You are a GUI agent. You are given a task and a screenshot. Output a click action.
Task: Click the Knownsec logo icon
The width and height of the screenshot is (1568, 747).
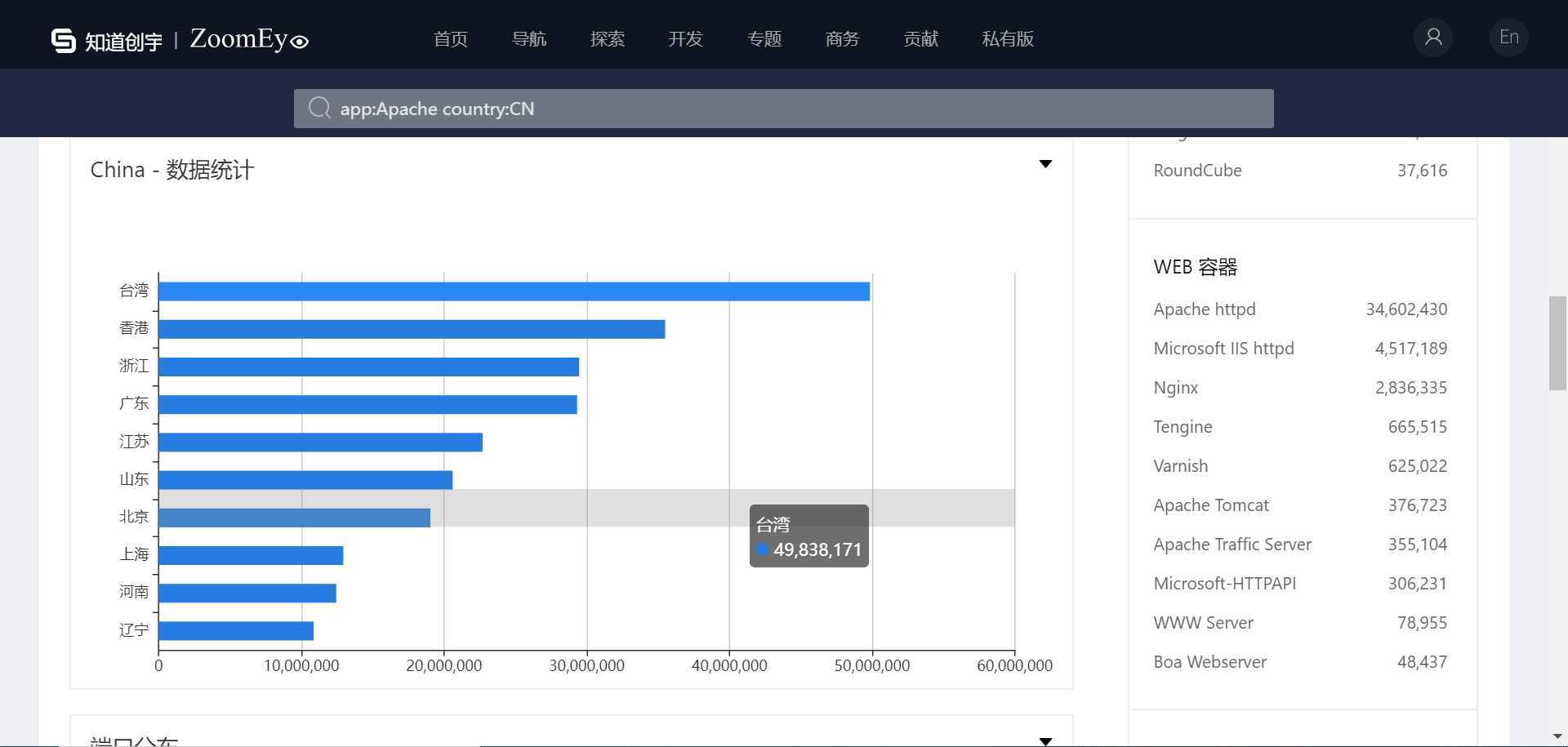pos(63,39)
